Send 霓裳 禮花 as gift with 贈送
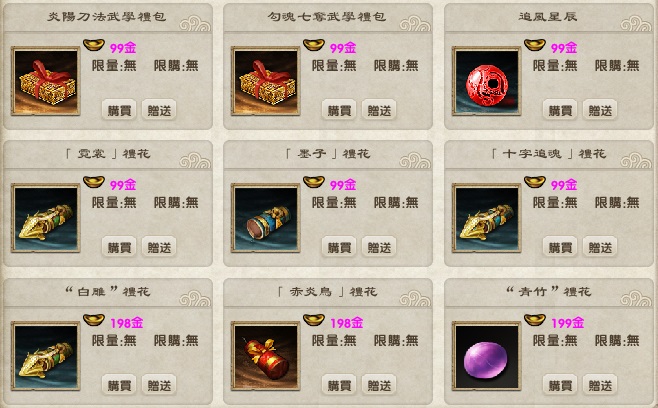This screenshot has width=658, height=408. 159,247
